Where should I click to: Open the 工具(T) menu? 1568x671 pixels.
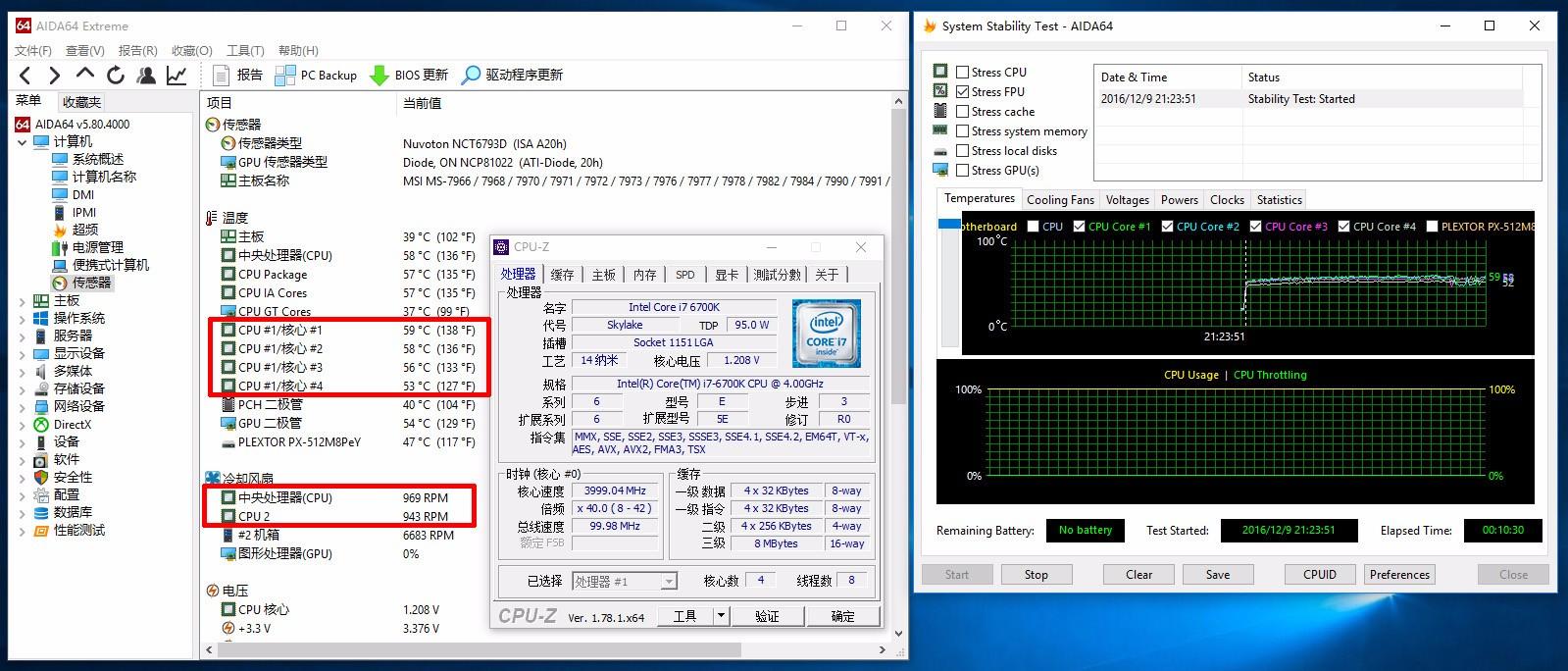point(245,50)
